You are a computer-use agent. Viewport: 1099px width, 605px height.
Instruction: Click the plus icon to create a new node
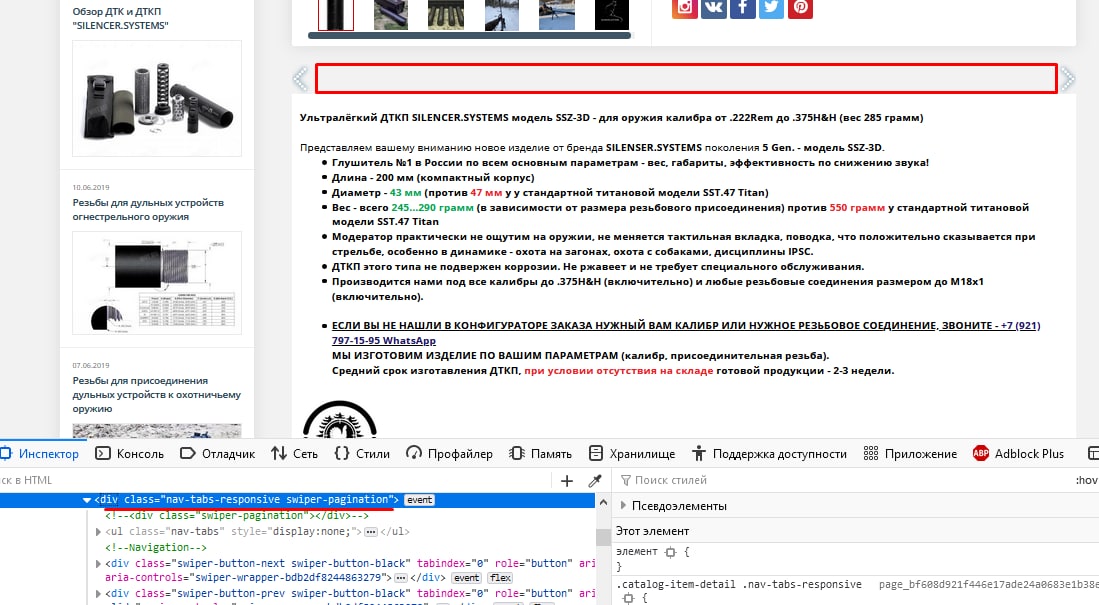click(567, 480)
